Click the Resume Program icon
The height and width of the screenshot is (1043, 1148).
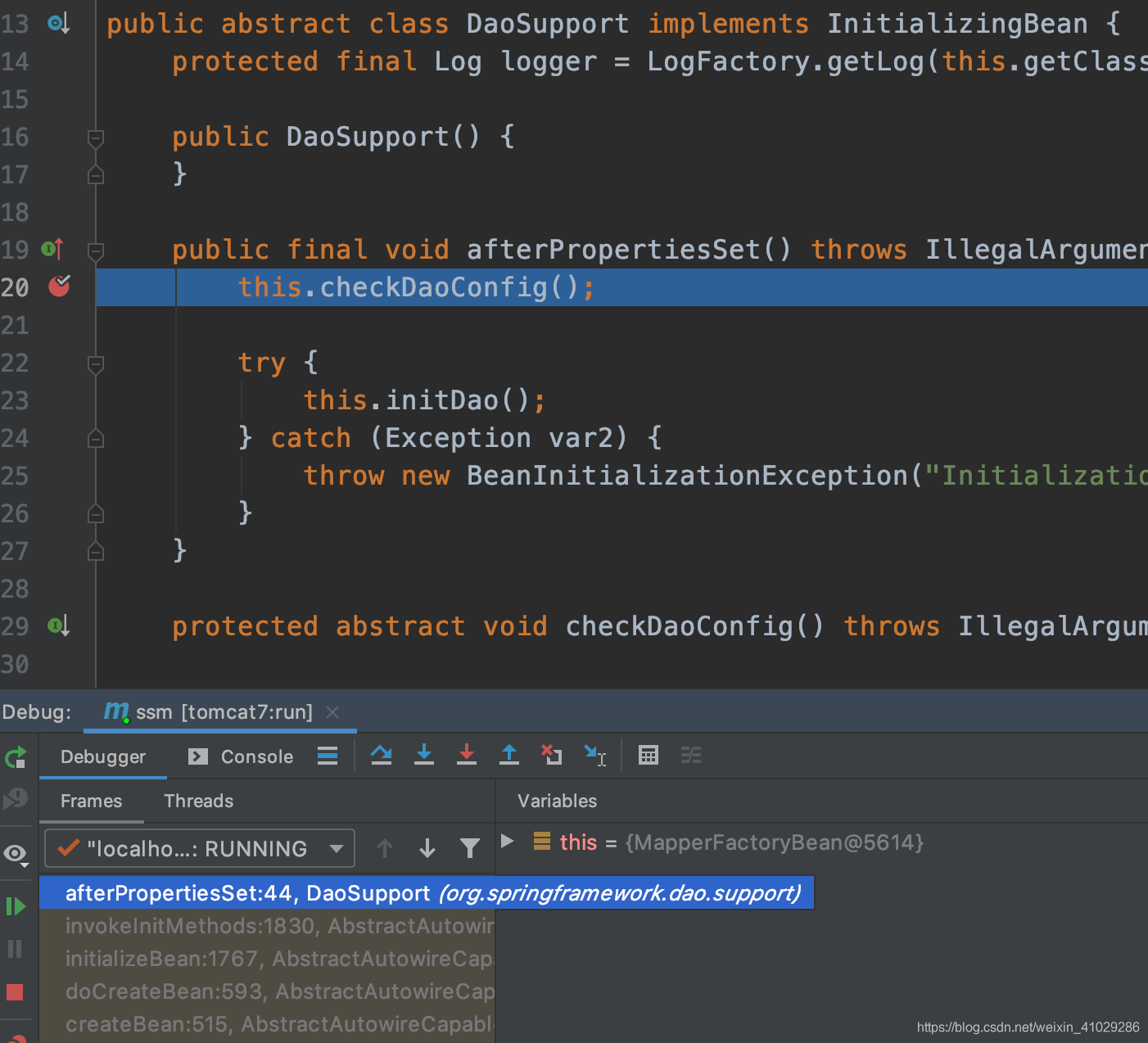tap(16, 906)
